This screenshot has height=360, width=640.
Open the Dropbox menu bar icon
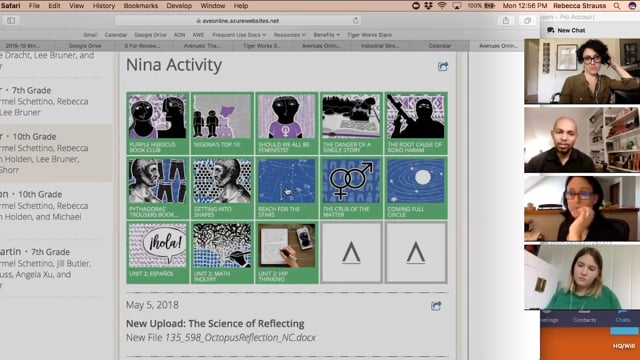[428, 6]
